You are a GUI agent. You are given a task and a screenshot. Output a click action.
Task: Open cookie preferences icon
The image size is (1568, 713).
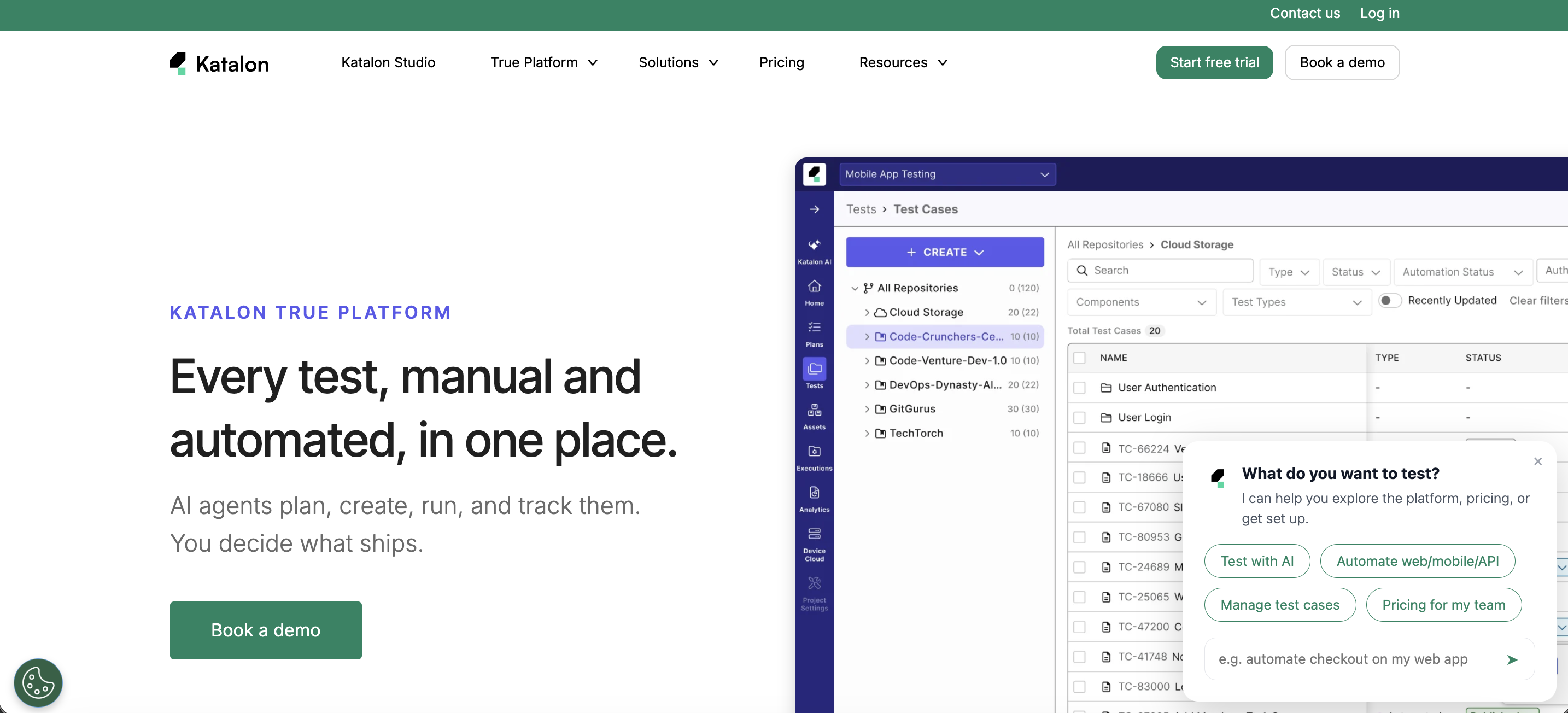click(38, 682)
